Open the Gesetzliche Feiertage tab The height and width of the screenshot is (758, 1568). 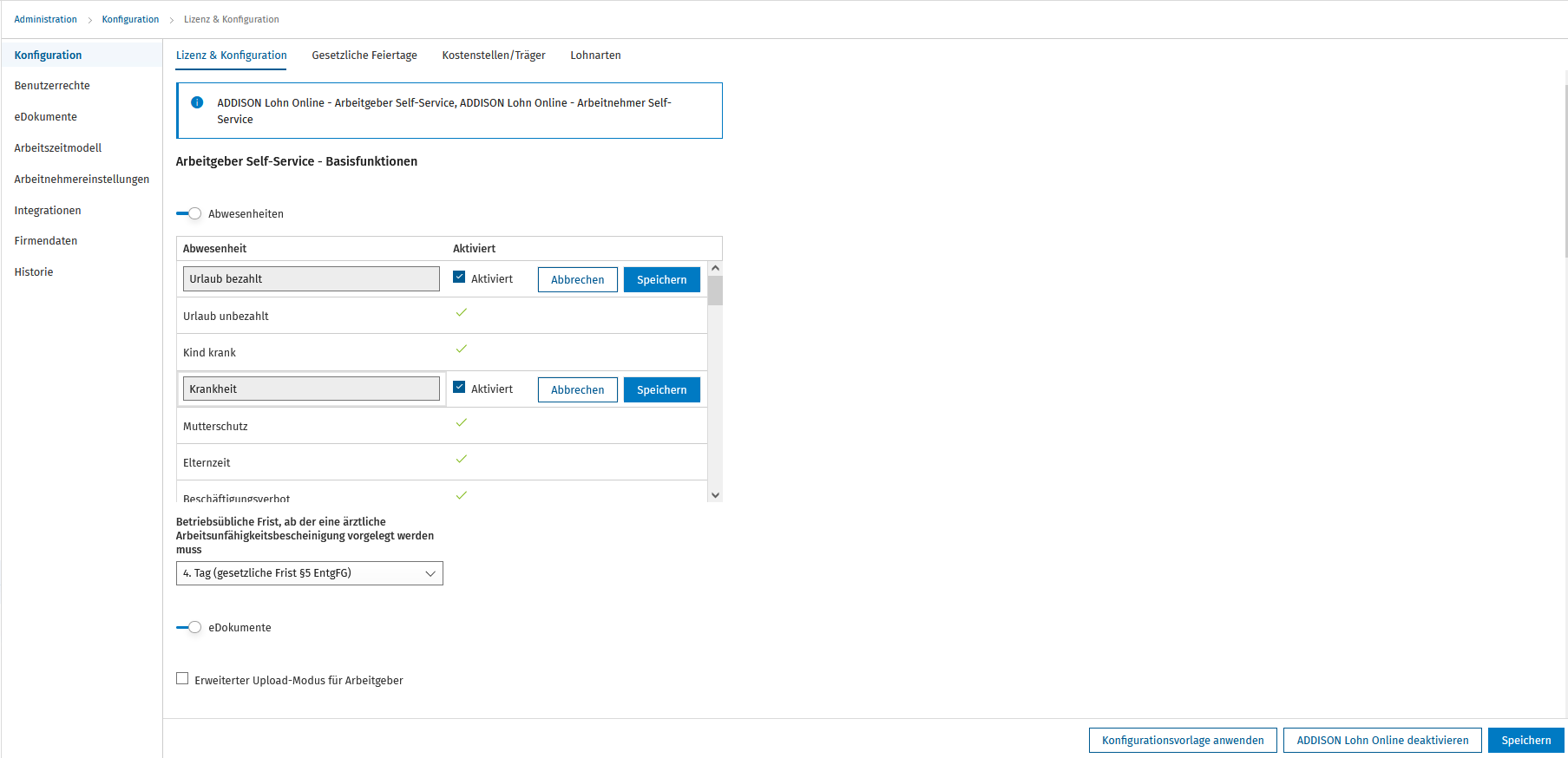(x=364, y=56)
